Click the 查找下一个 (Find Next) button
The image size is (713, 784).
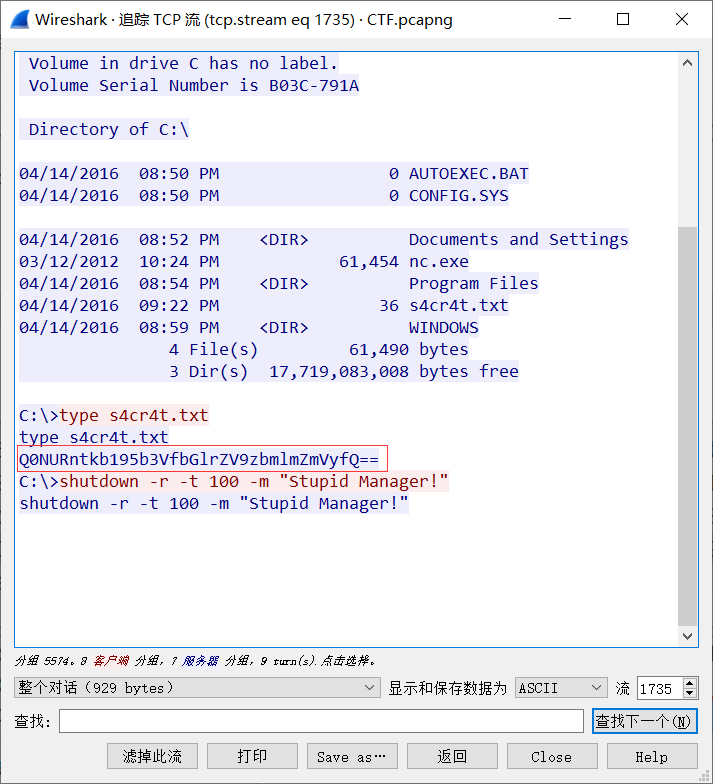[x=645, y=721]
